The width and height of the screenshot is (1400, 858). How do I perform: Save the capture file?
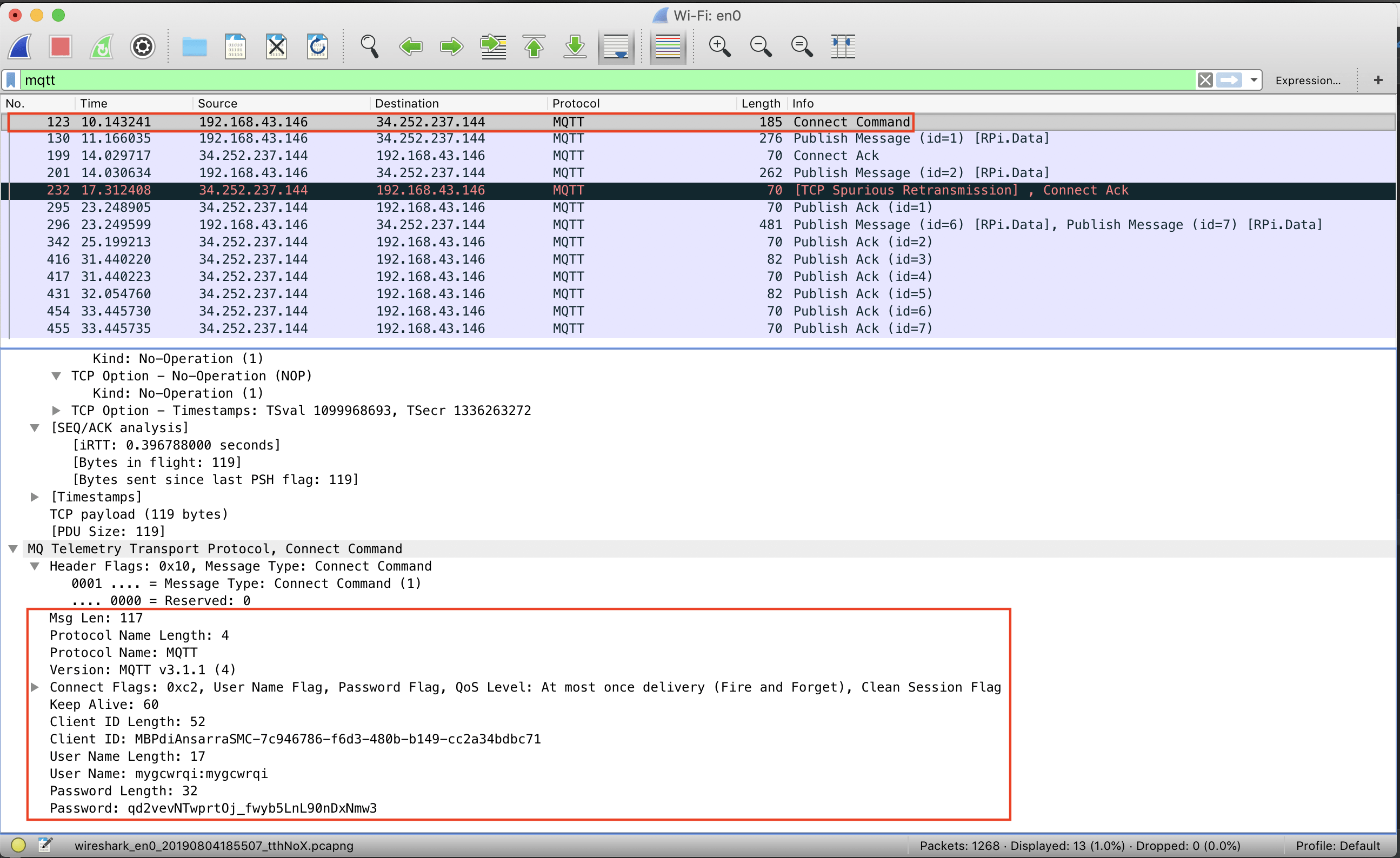[x=235, y=46]
